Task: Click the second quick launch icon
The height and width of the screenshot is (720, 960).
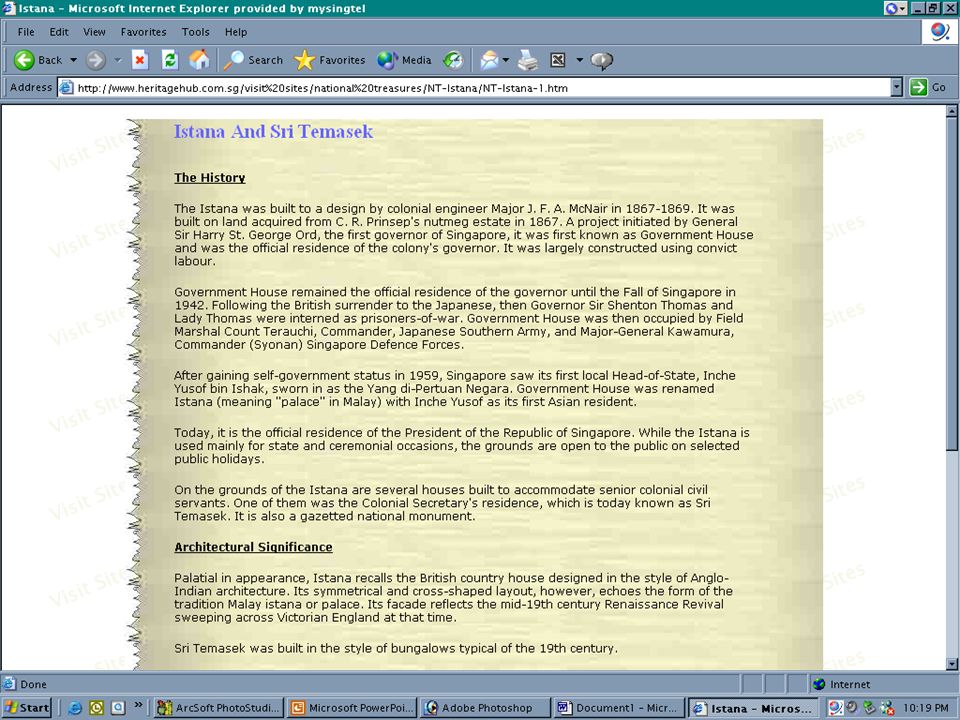Action: click(97, 708)
